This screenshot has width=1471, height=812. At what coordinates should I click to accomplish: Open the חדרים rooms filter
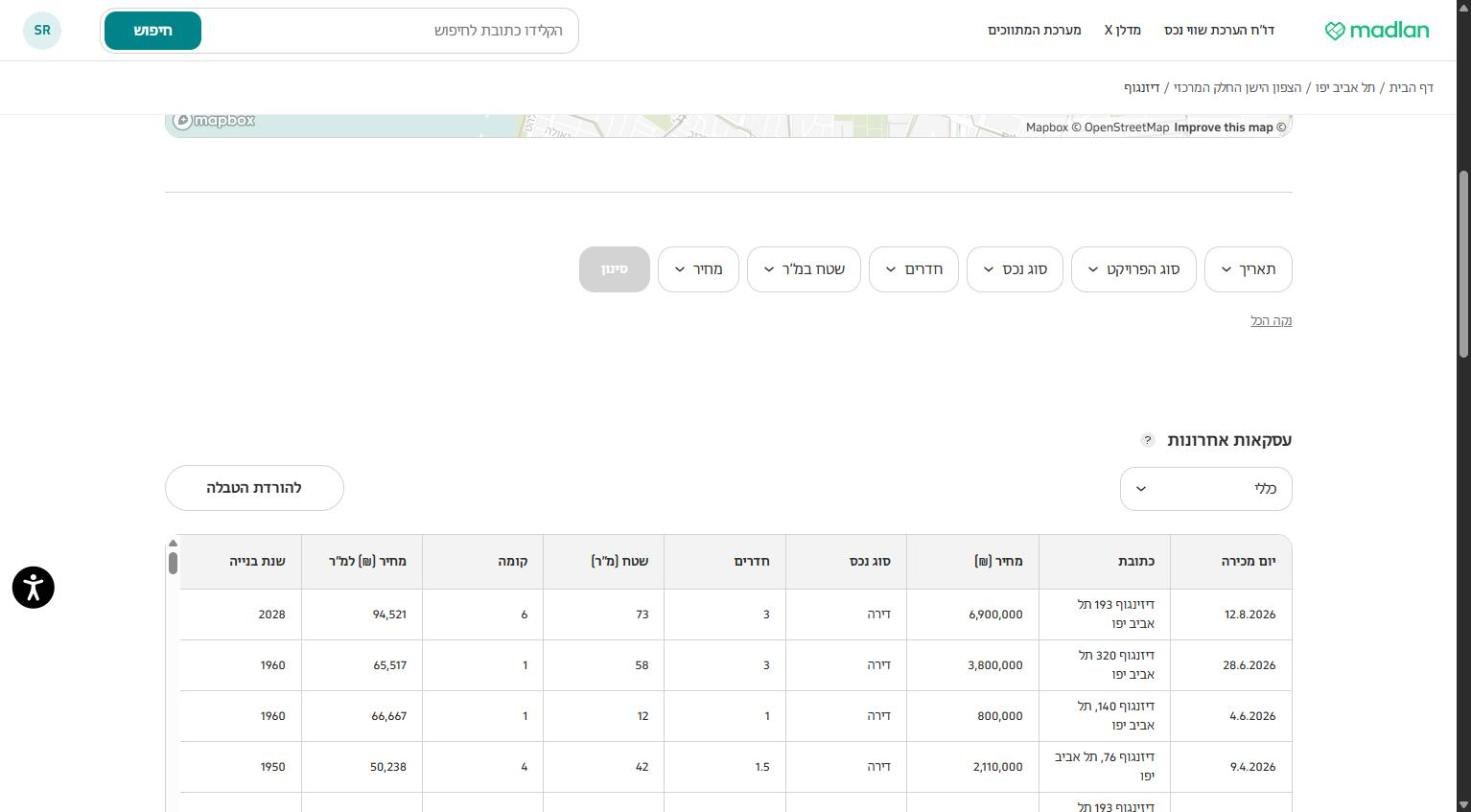point(913,269)
